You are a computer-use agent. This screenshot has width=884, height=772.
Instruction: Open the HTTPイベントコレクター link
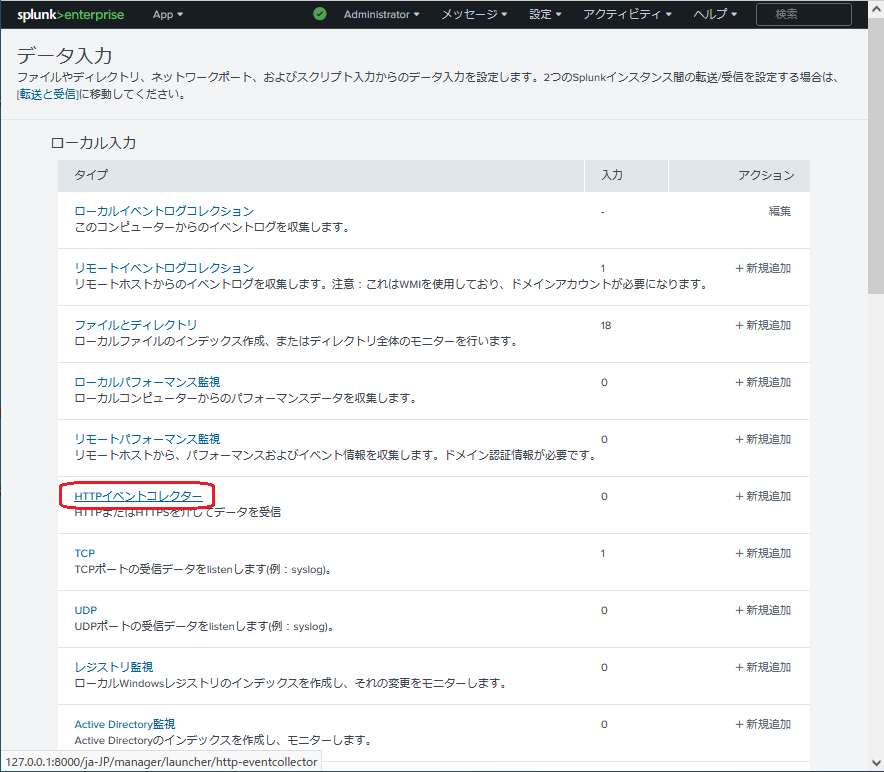tap(138, 496)
